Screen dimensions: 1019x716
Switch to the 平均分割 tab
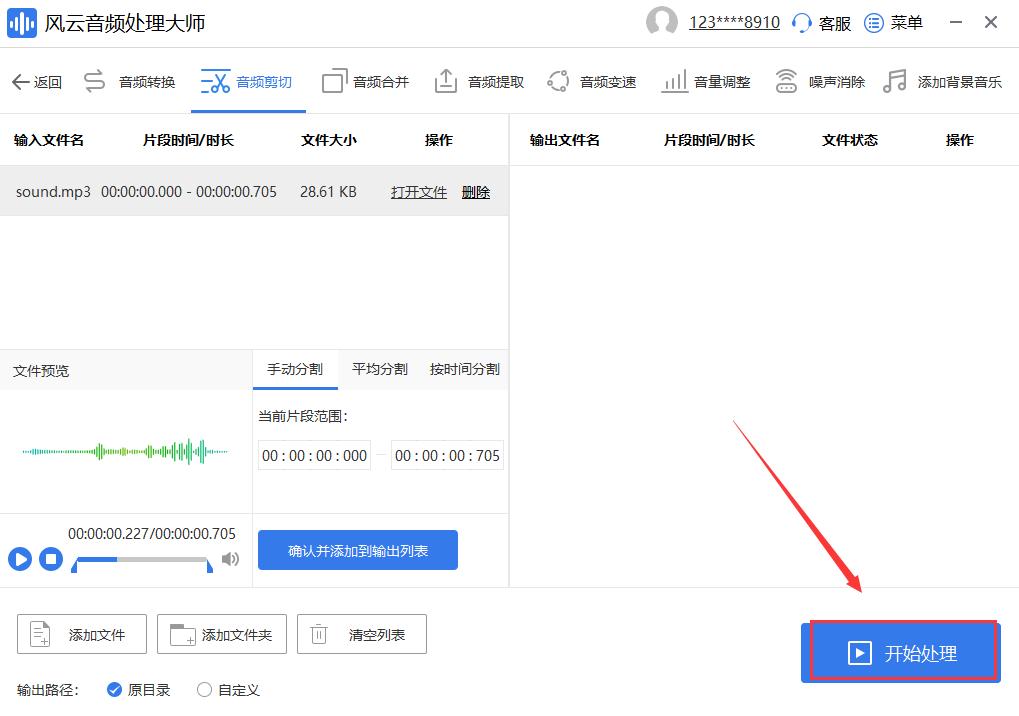[x=379, y=369]
